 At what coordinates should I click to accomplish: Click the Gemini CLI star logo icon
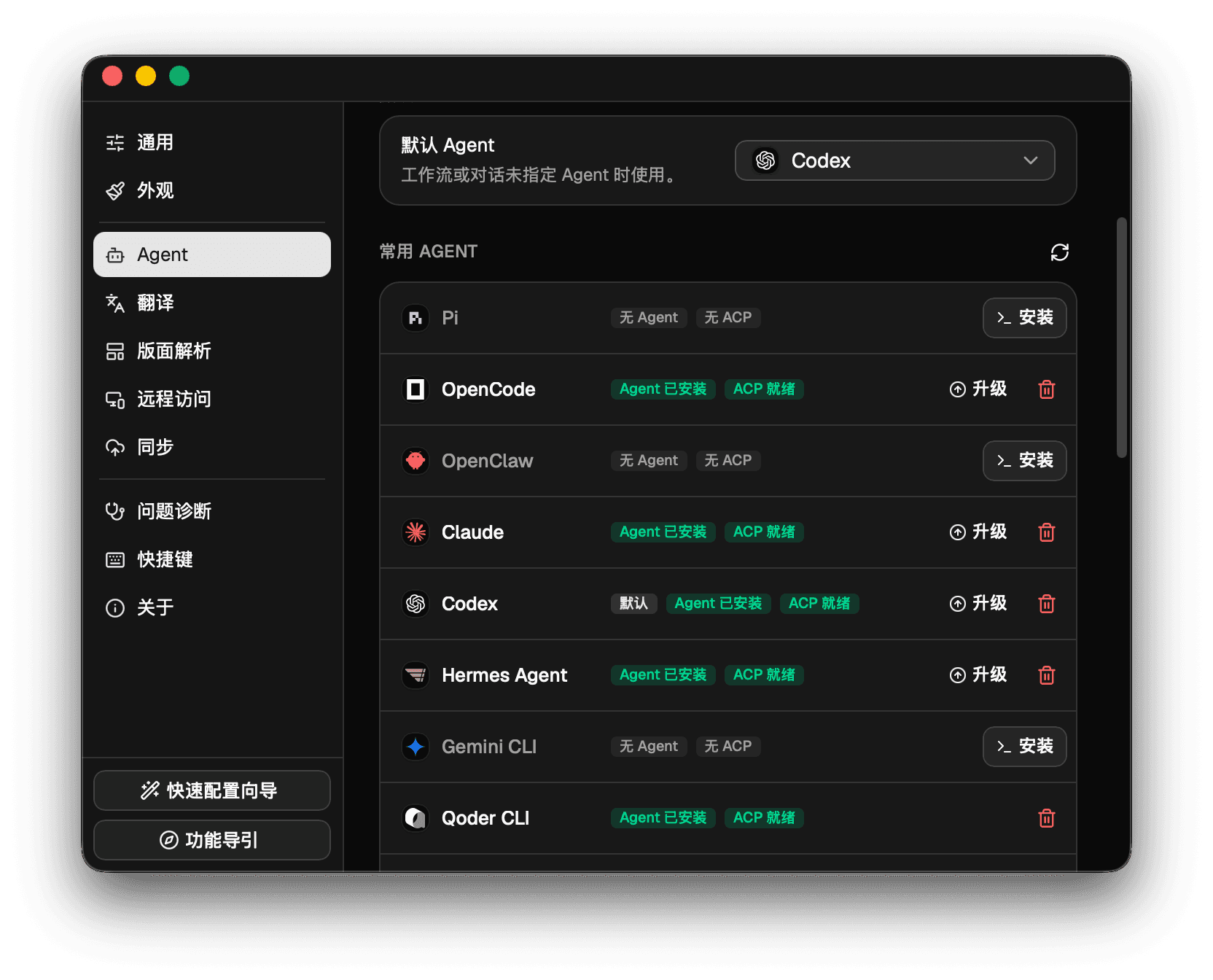[416, 747]
